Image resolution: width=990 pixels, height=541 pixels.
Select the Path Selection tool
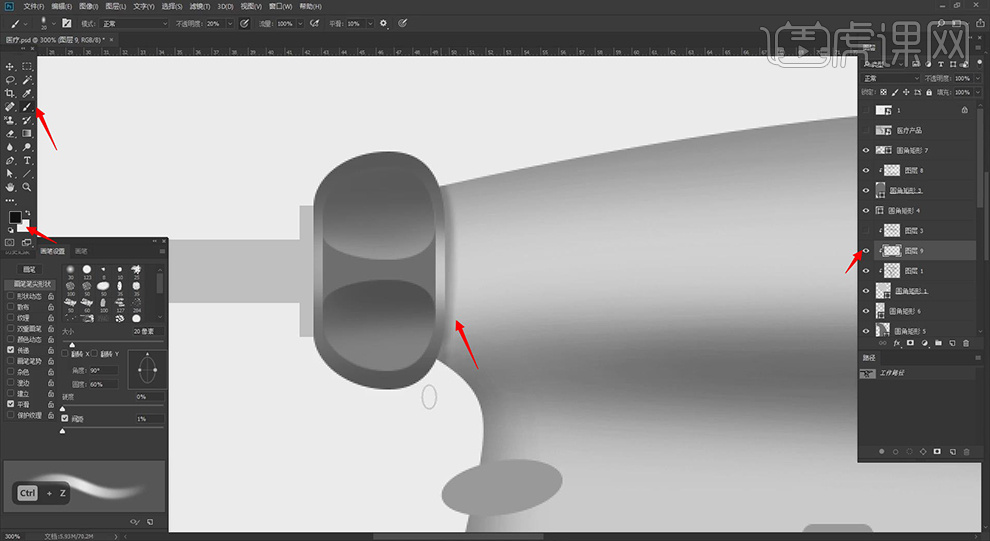[9, 174]
